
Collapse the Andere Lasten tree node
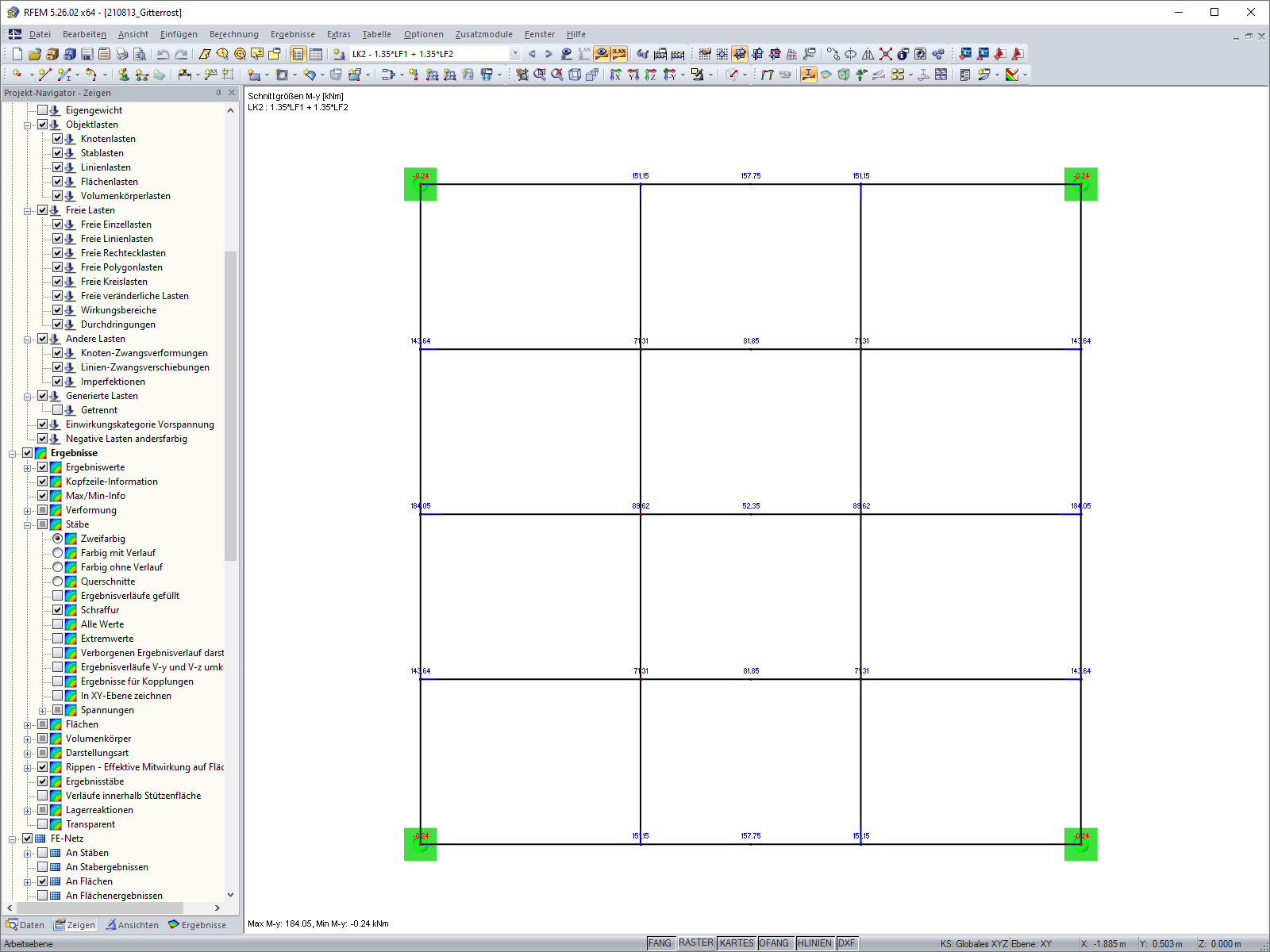tap(28, 340)
